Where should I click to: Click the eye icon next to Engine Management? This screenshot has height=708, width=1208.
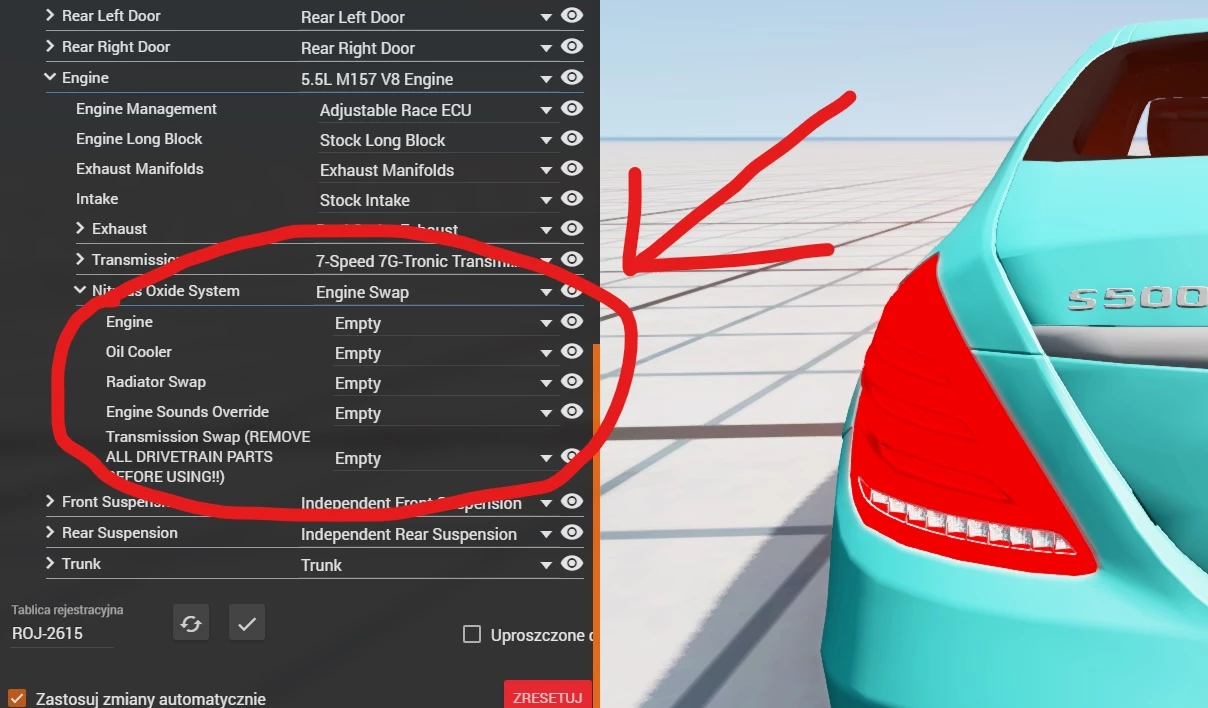(x=571, y=108)
